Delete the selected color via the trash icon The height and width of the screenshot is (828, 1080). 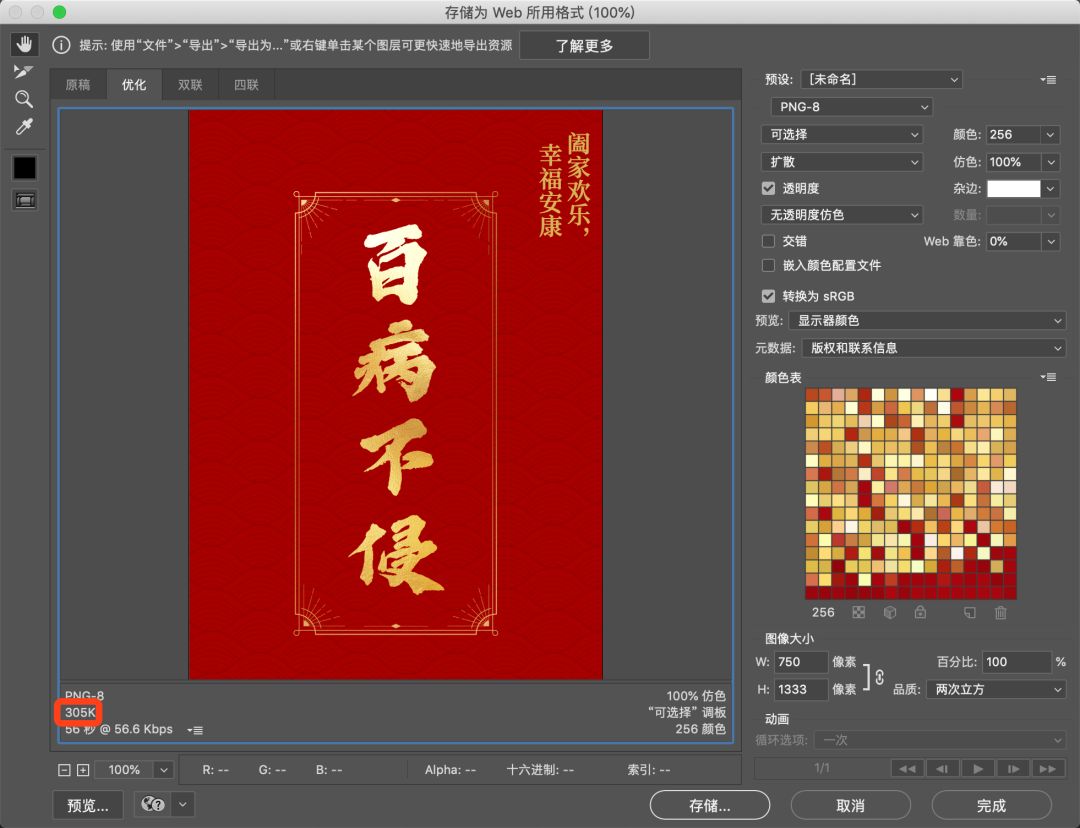[1000, 613]
